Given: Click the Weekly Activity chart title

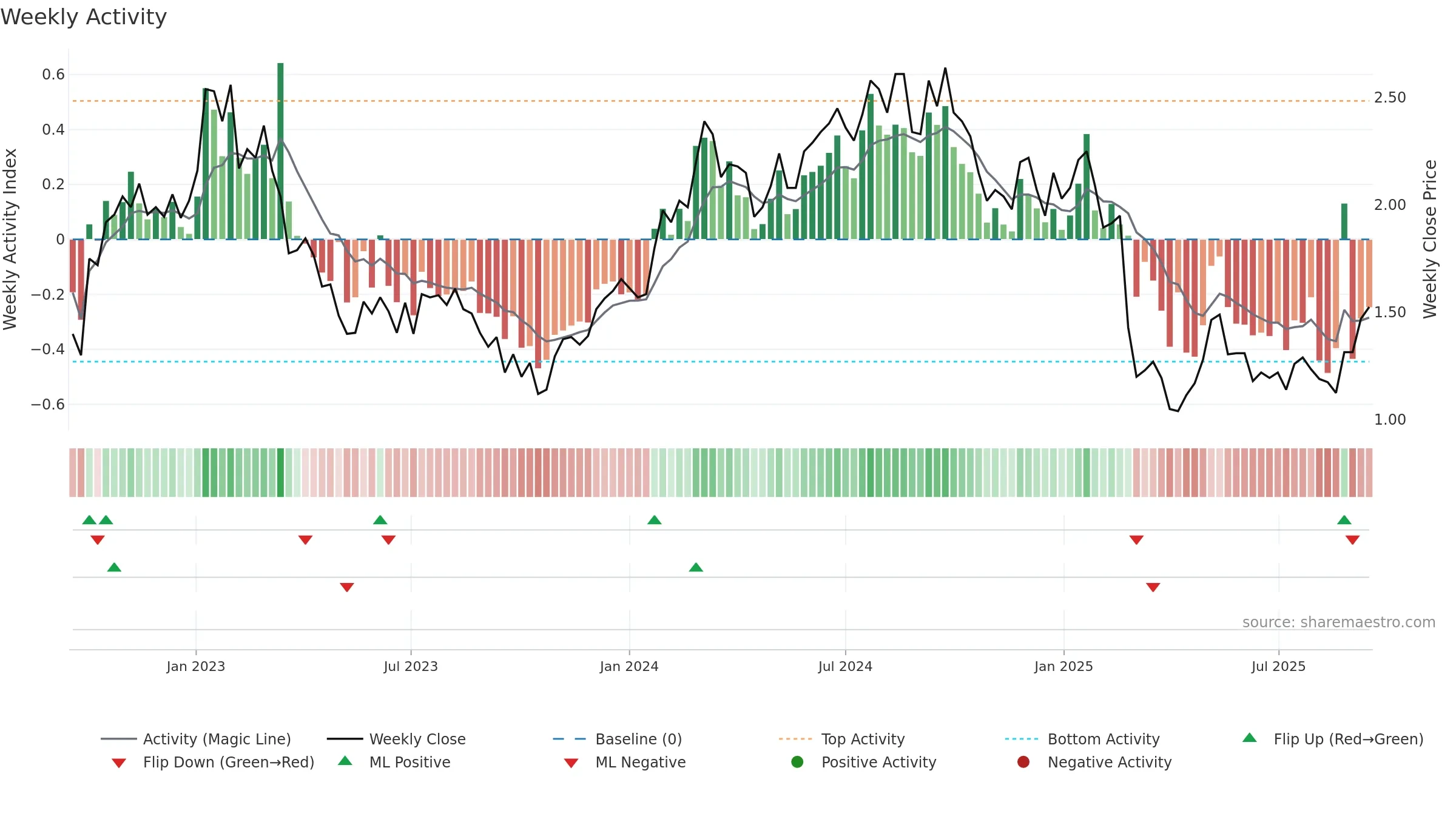Looking at the screenshot, I should pos(84,17).
